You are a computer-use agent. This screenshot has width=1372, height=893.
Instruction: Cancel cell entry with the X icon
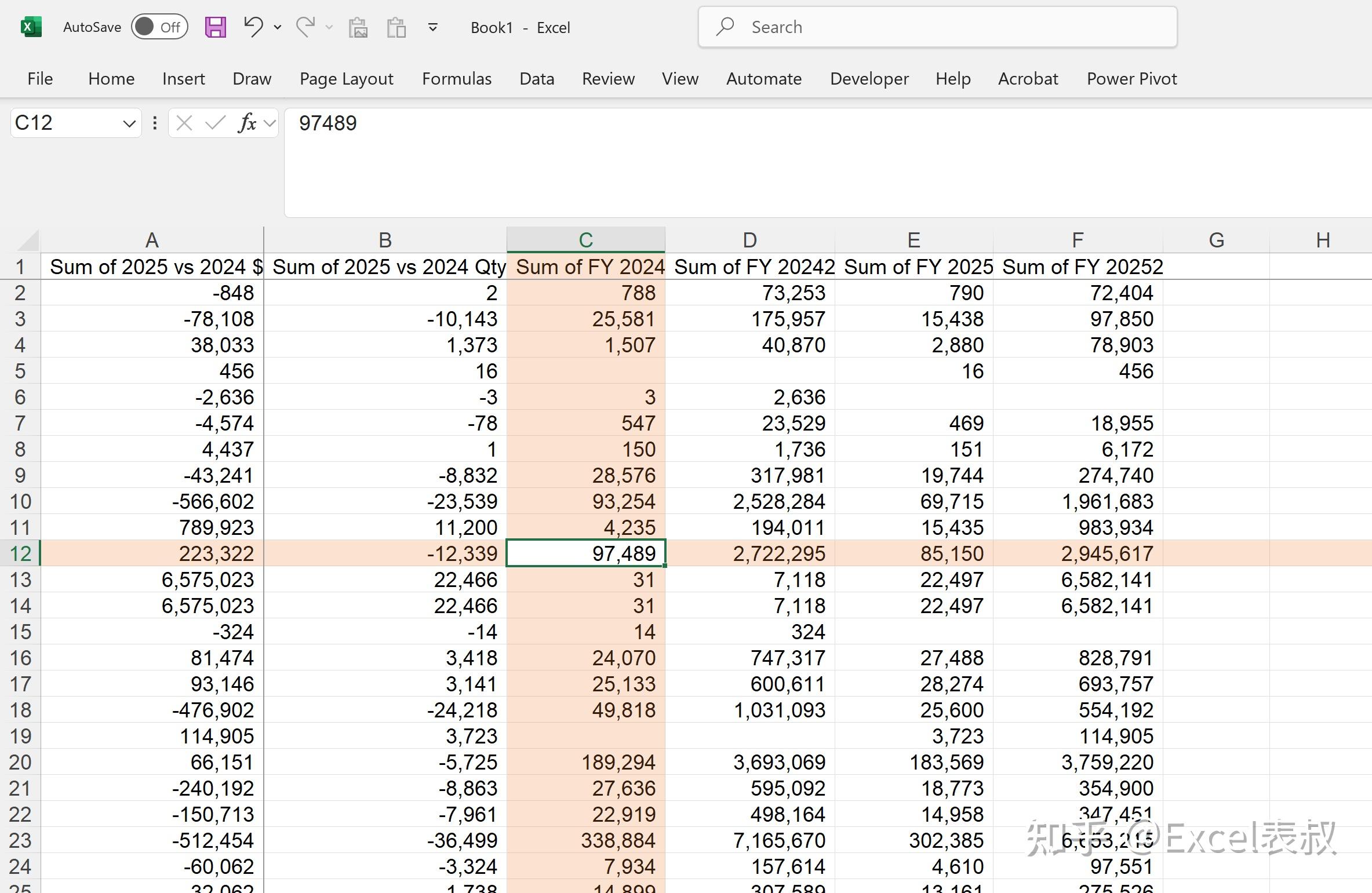184,123
